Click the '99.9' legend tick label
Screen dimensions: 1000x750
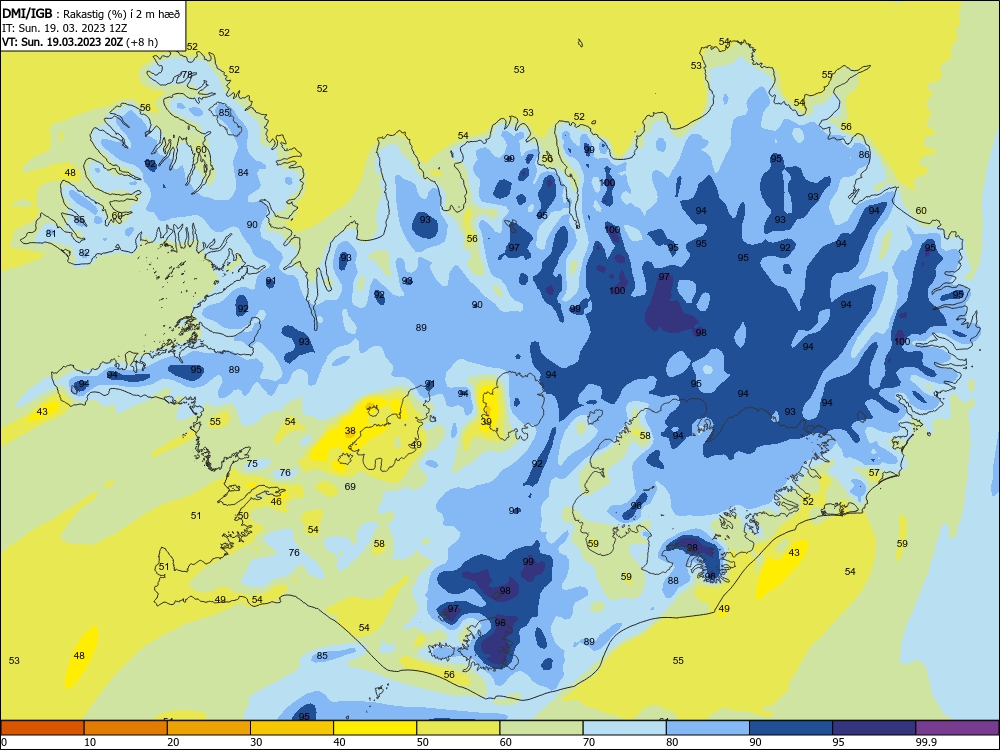click(x=926, y=742)
